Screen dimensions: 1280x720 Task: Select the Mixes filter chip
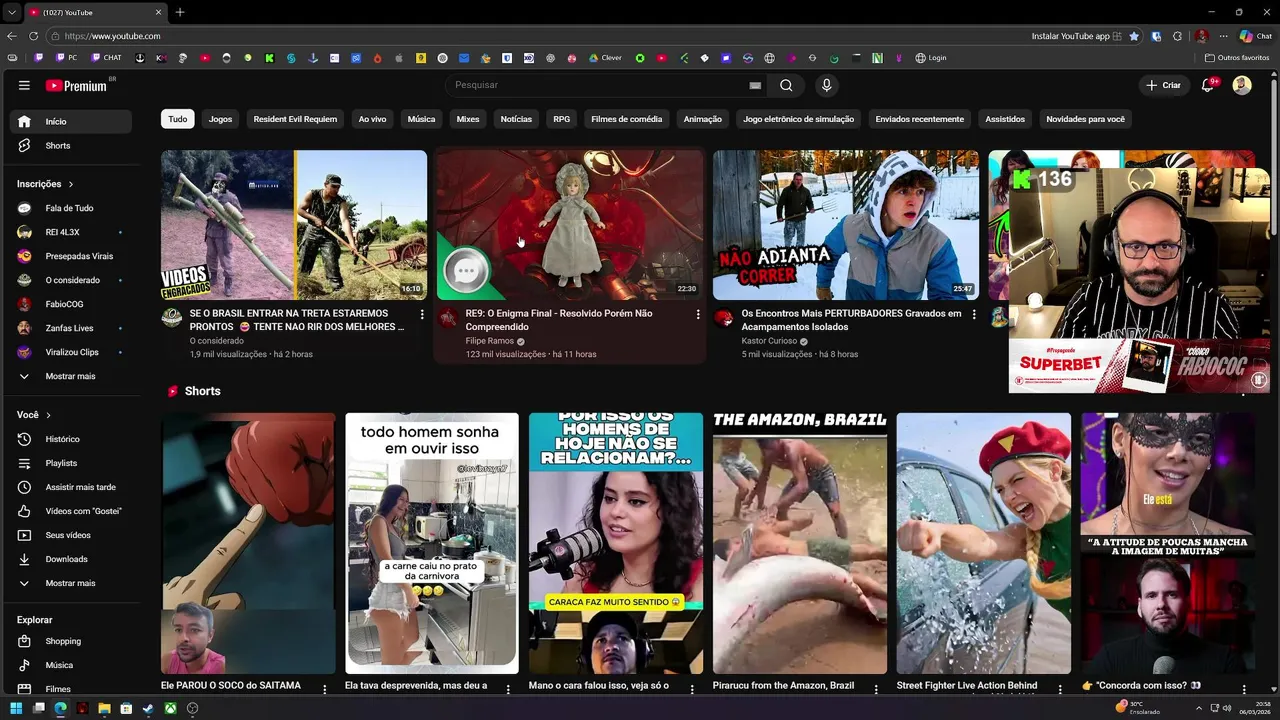468,119
